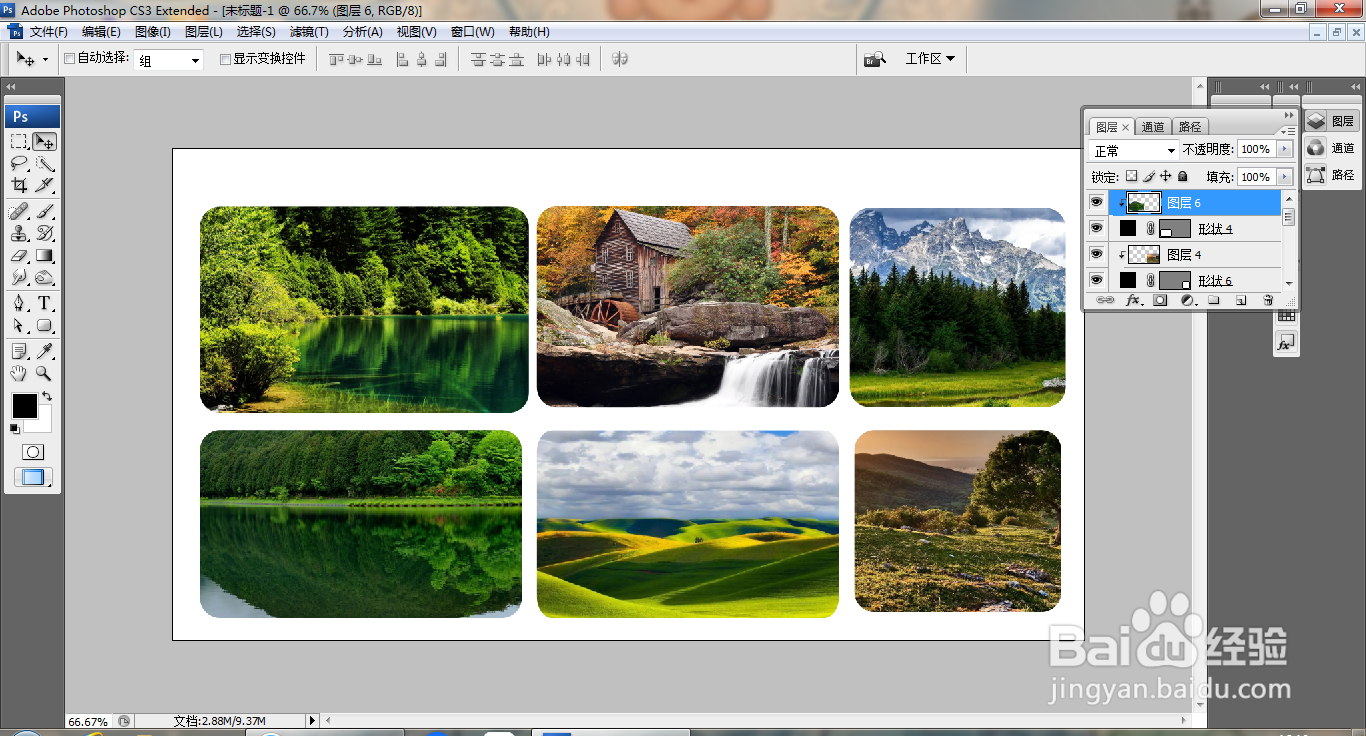
Task: Toggle lock transparent pixels
Action: coord(1131,176)
